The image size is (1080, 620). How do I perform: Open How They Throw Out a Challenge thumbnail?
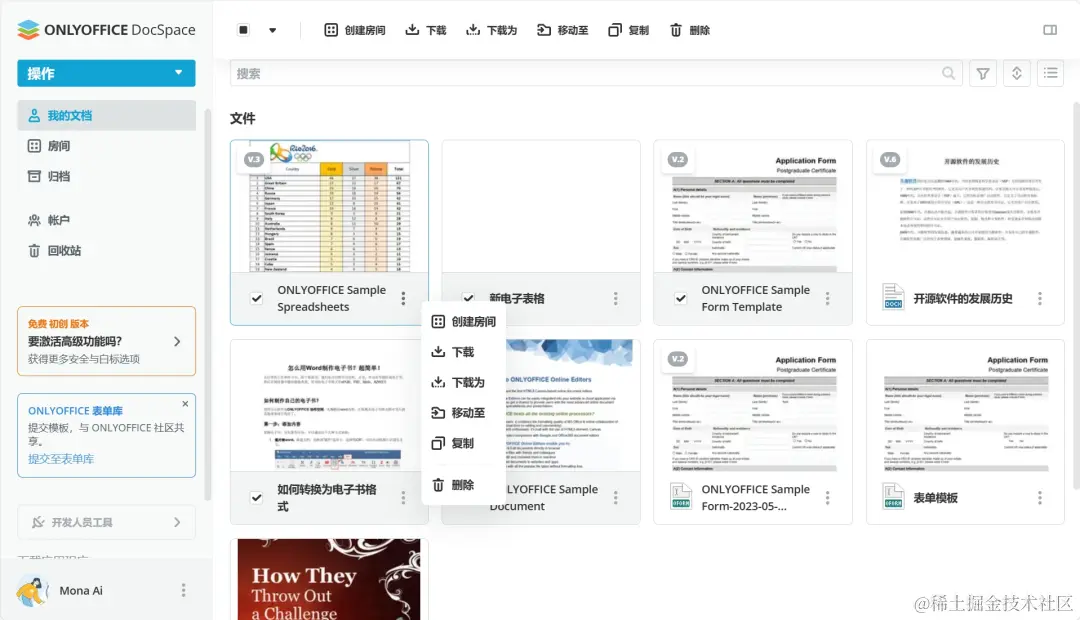329,579
